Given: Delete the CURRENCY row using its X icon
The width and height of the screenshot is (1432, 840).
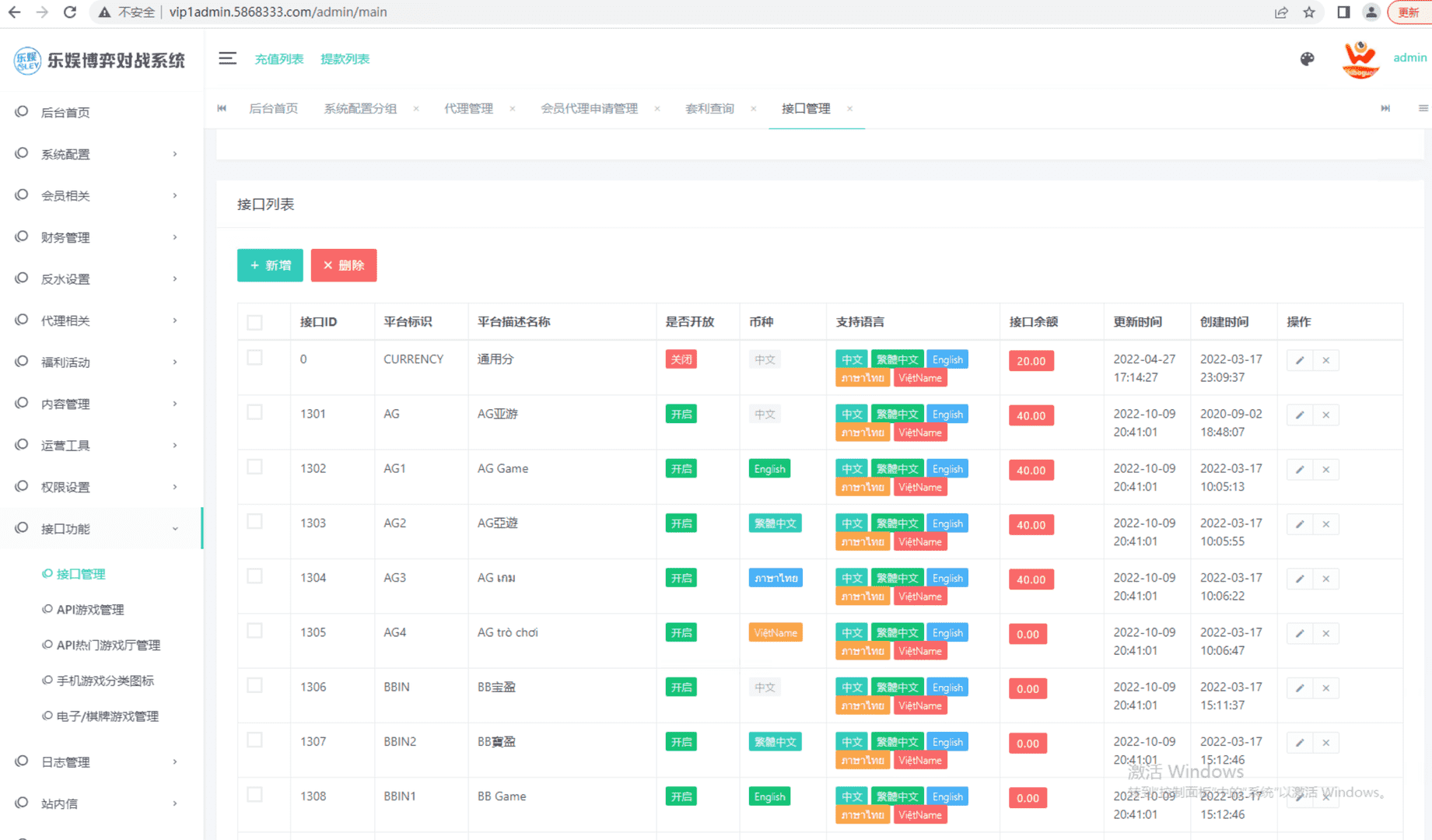Looking at the screenshot, I should tap(1325, 360).
